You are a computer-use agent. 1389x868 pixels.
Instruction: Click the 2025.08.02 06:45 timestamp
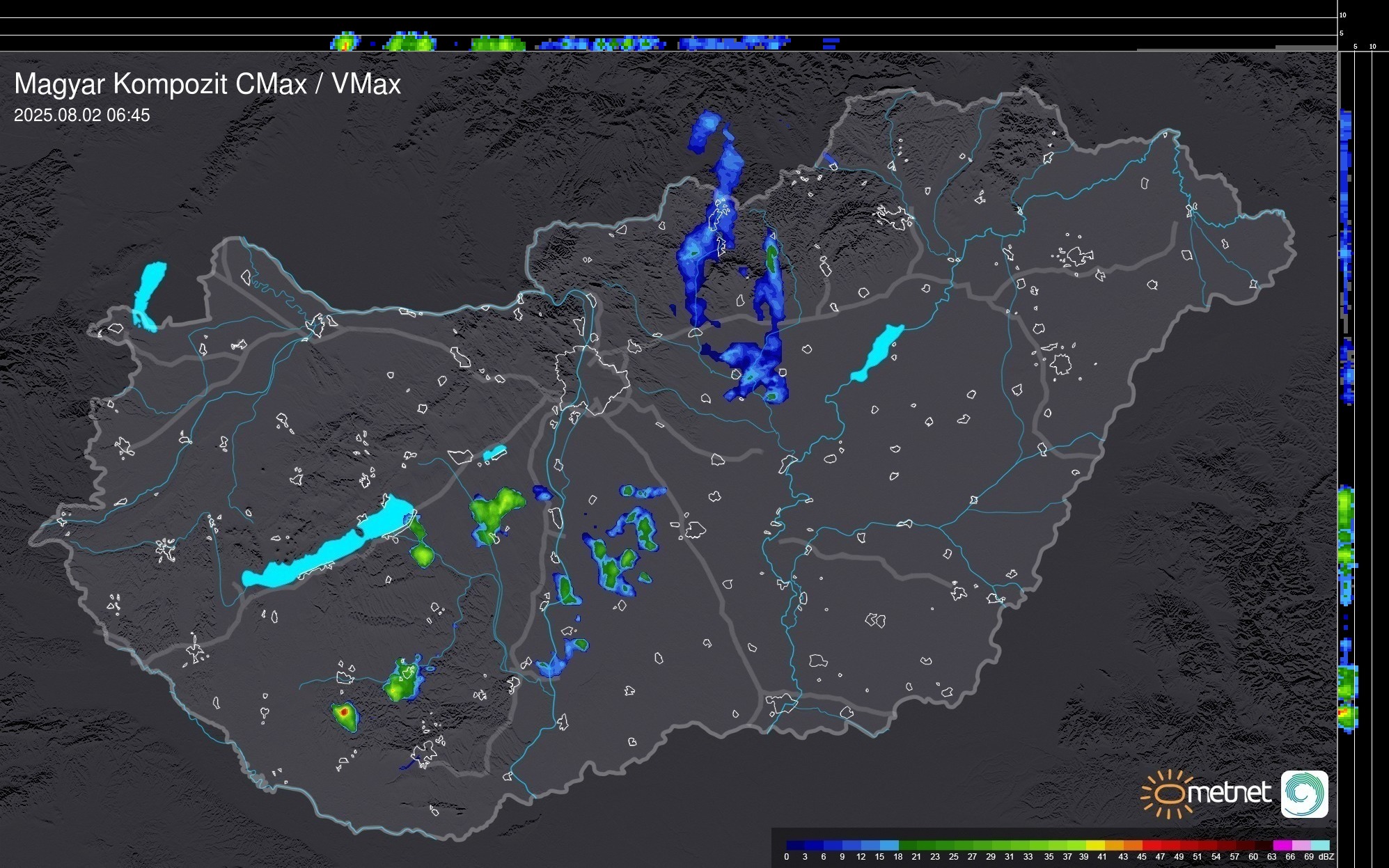(x=81, y=116)
